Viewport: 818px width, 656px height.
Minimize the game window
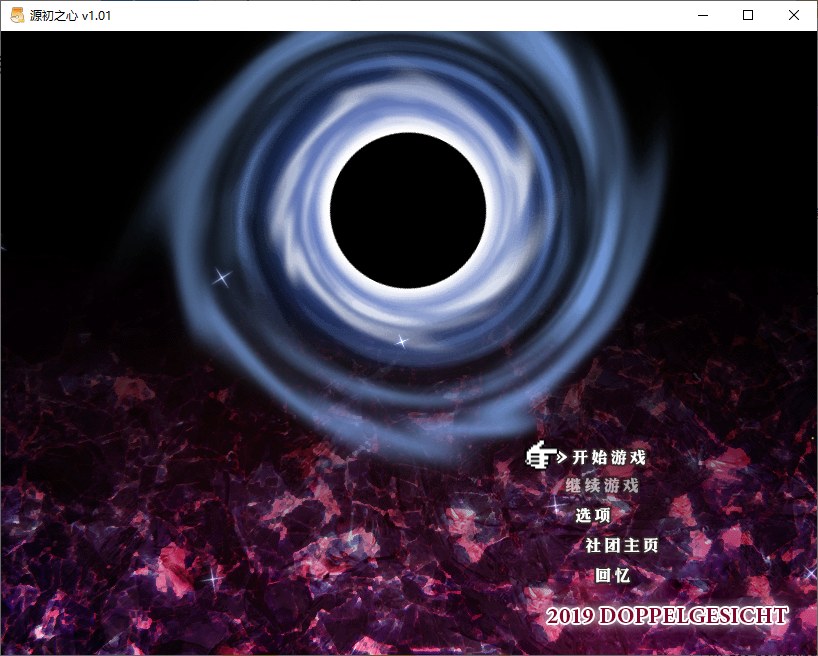[x=701, y=15]
